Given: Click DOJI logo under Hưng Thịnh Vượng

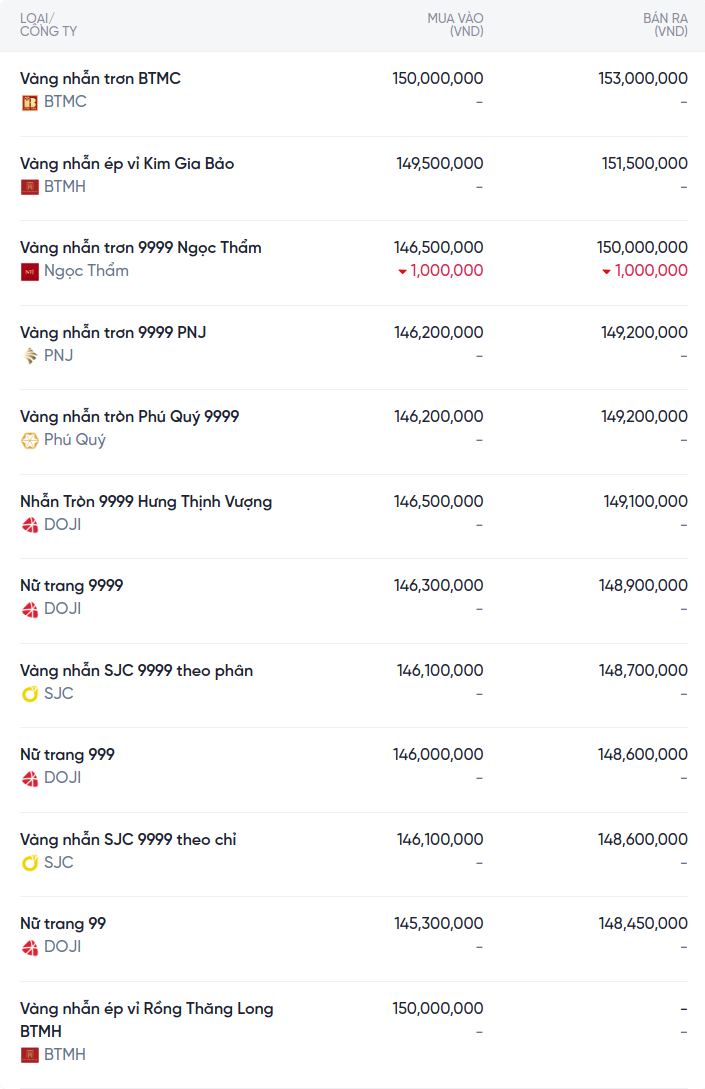Looking at the screenshot, I should coord(30,525).
